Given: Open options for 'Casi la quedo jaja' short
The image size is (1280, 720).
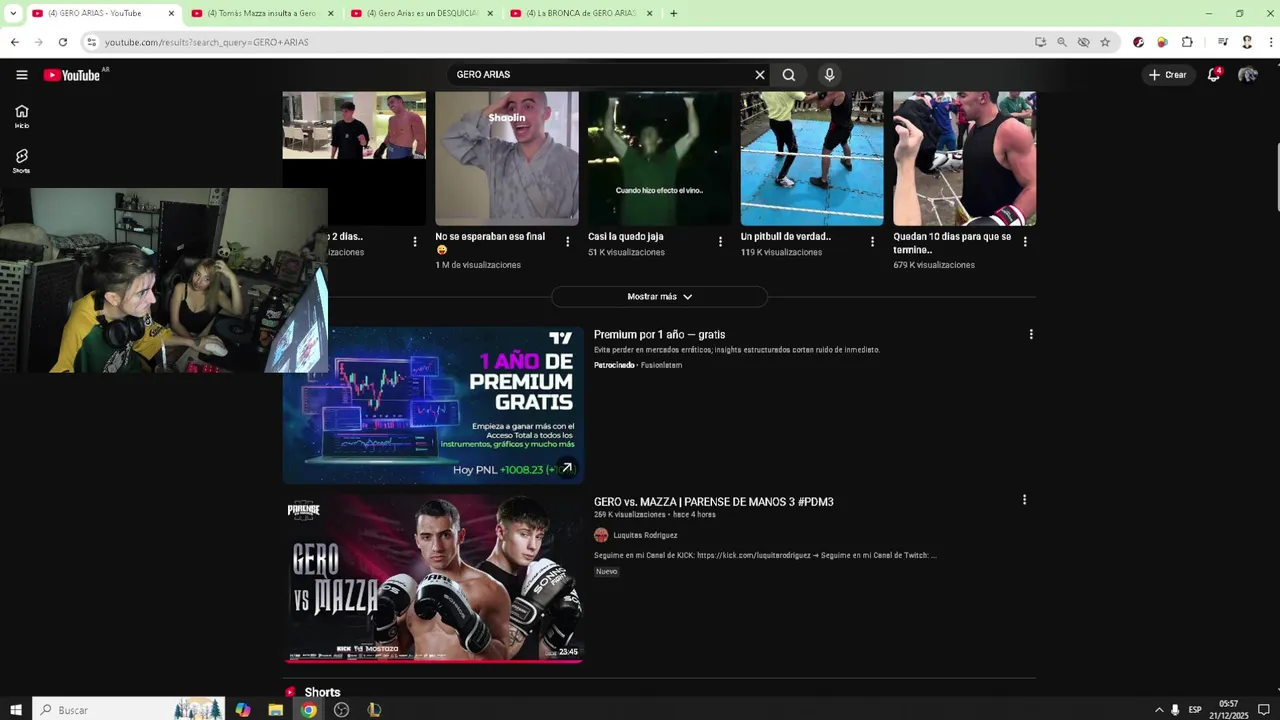Looking at the screenshot, I should [720, 242].
